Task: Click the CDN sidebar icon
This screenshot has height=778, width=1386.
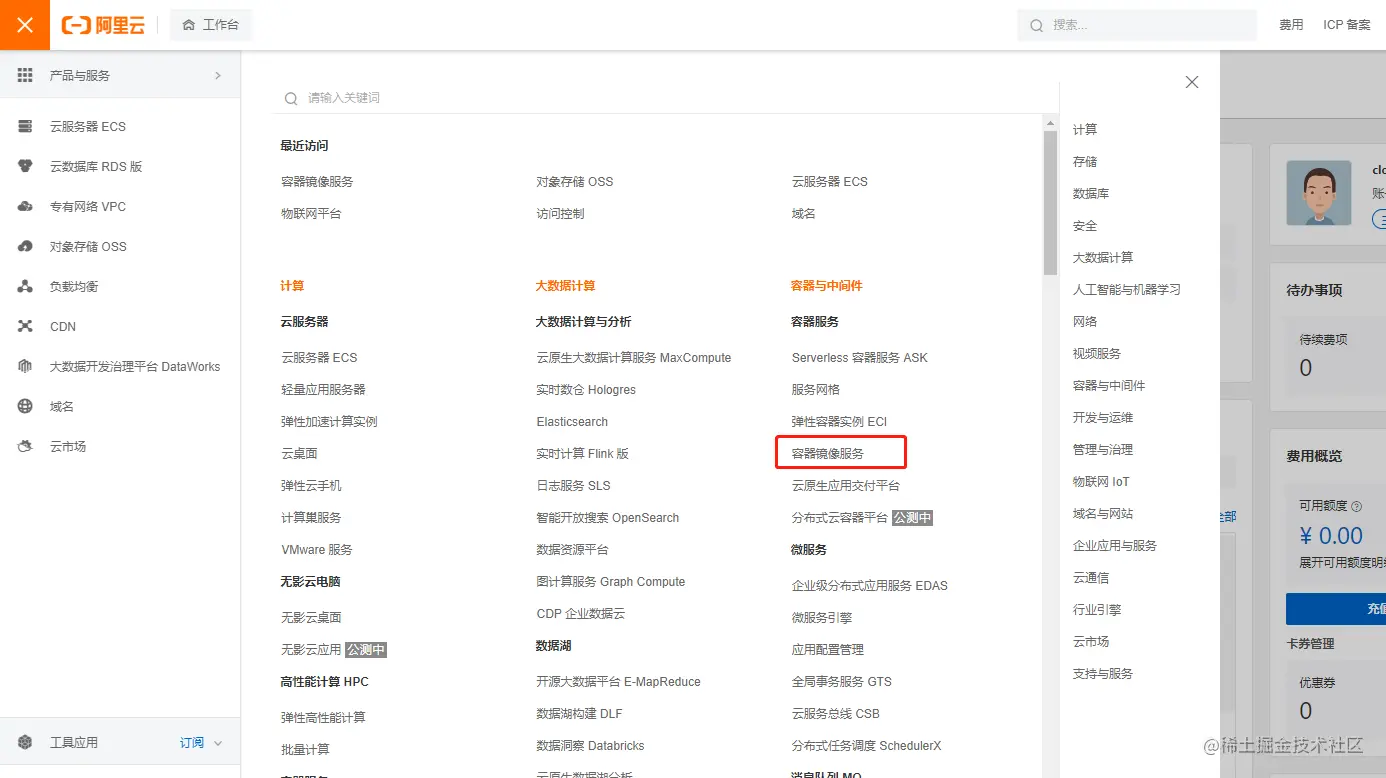Action: [x=26, y=326]
